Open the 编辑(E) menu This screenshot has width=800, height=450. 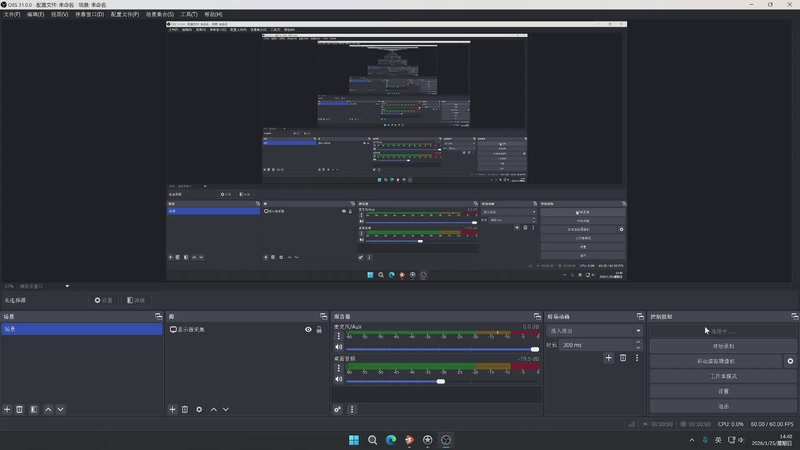[x=35, y=14]
